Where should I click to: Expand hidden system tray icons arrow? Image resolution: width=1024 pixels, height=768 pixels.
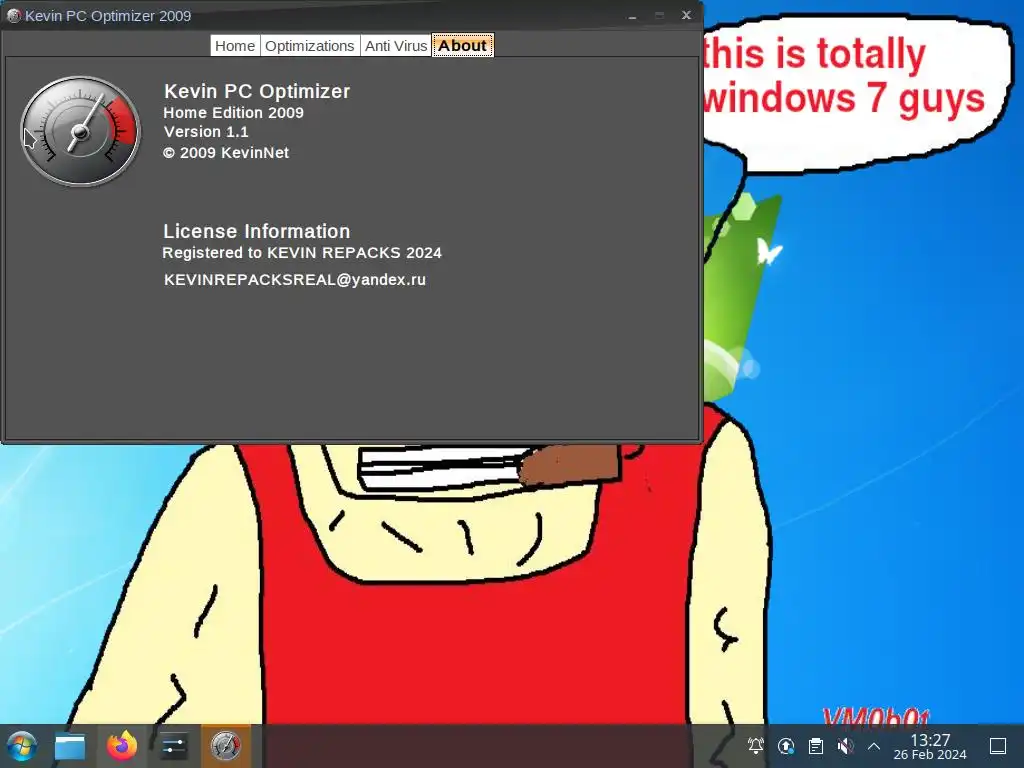point(874,746)
